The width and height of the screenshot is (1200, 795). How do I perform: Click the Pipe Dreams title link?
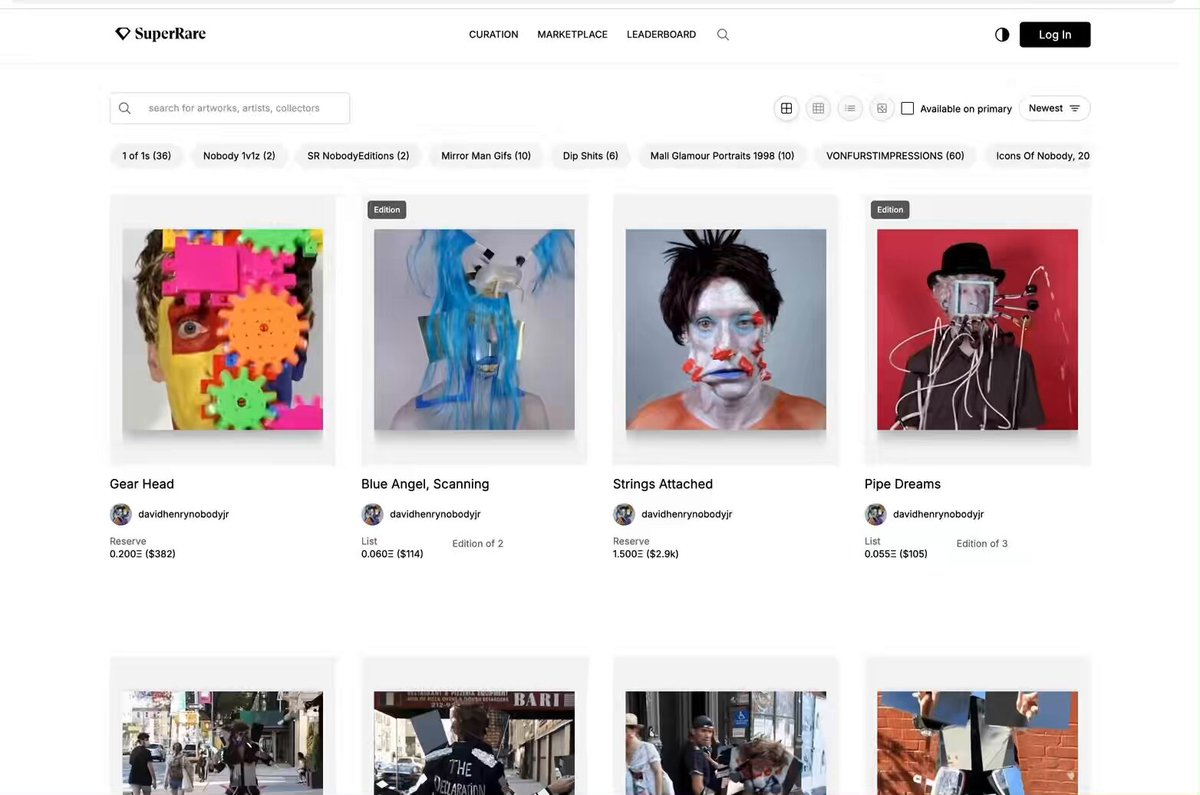[903, 484]
